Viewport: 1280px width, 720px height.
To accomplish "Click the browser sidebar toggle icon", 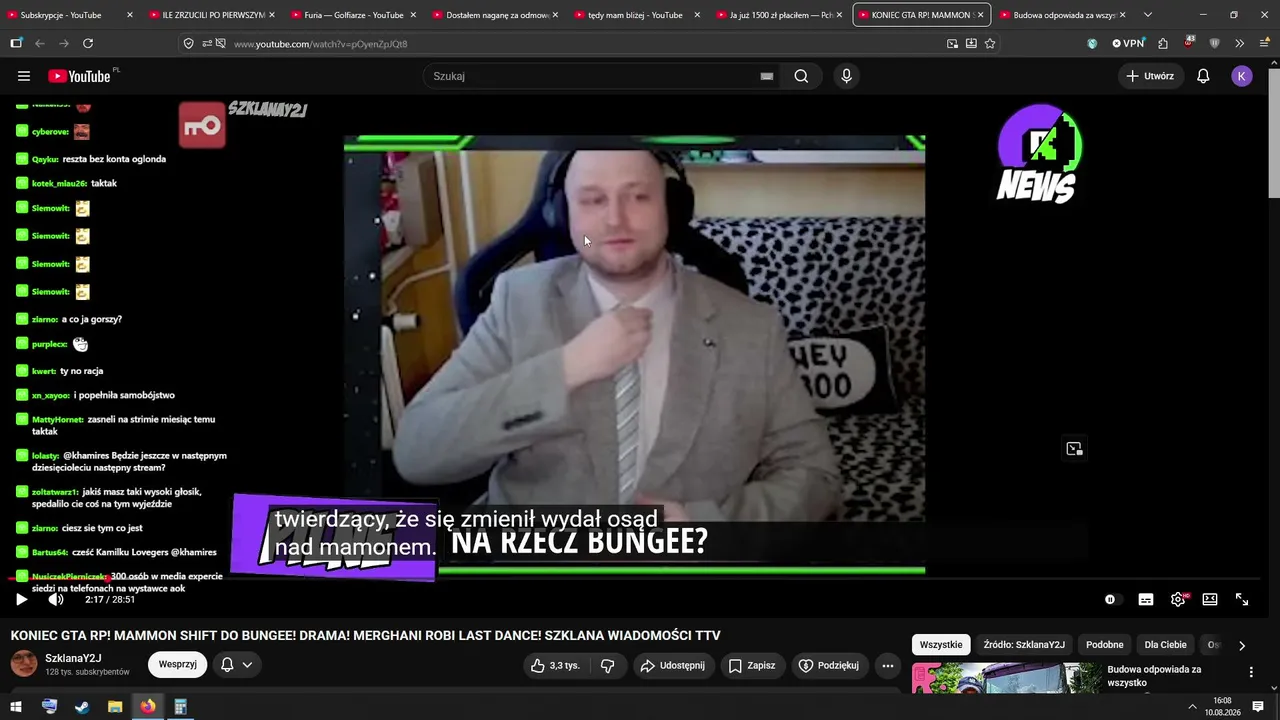I will point(16,43).
